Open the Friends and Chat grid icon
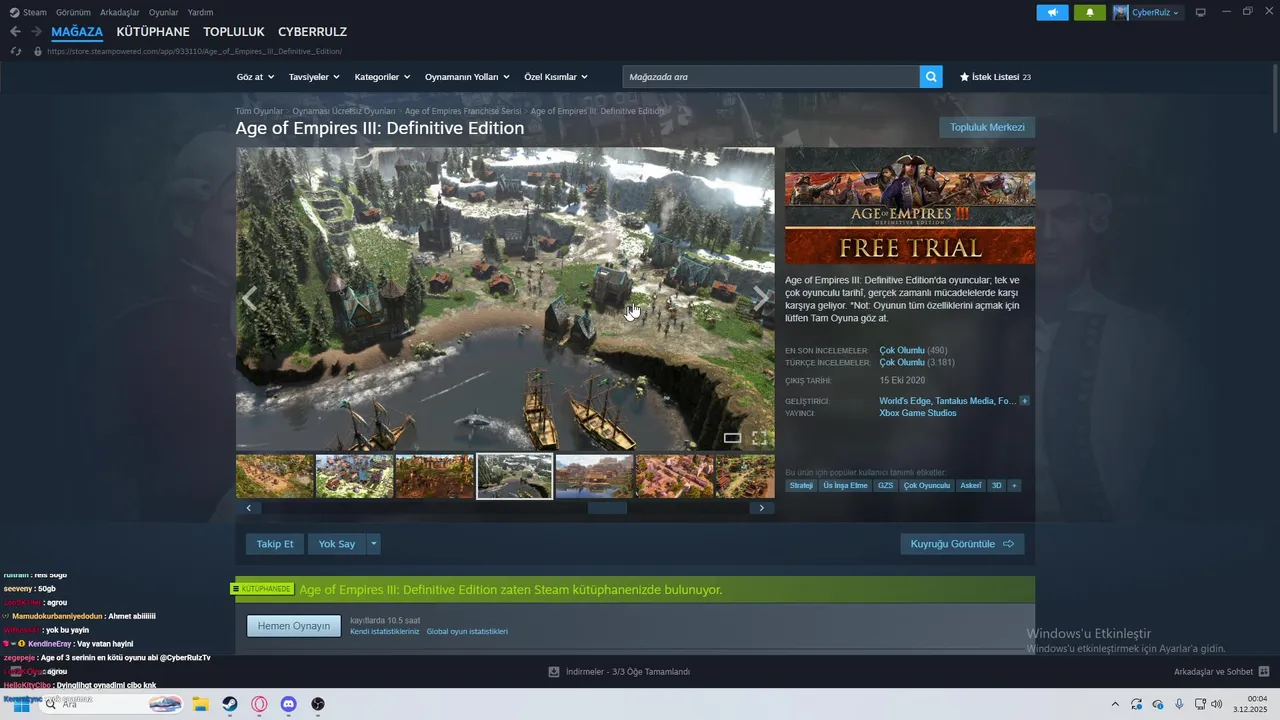1280x720 pixels. pyautogui.click(x=1263, y=672)
